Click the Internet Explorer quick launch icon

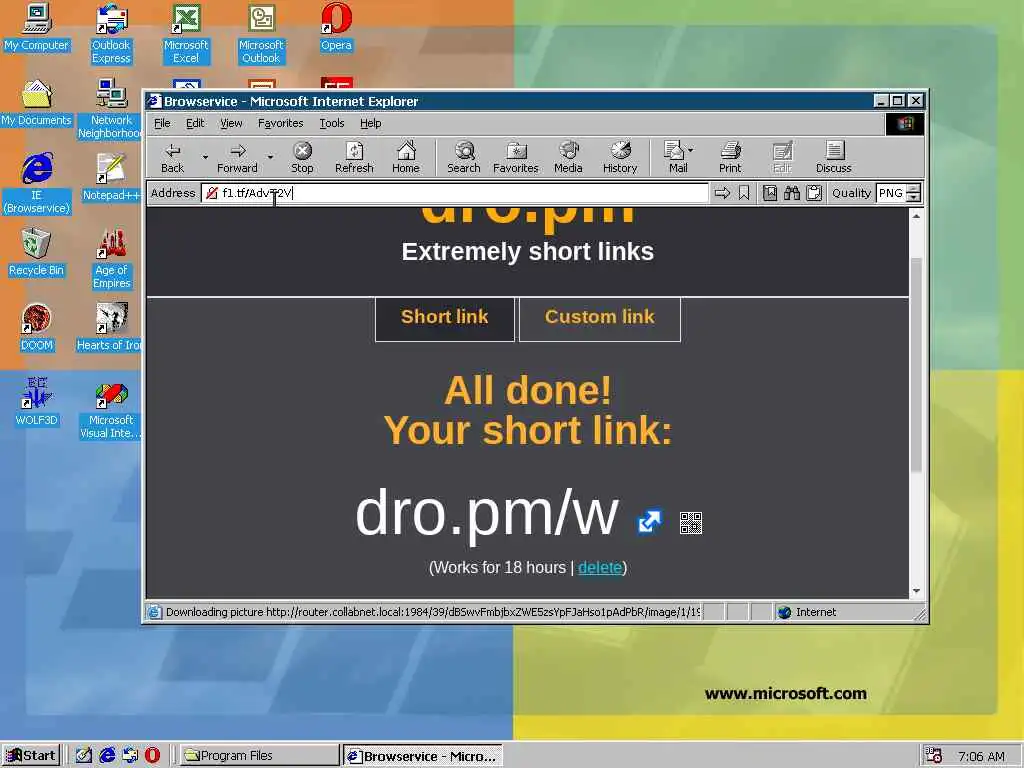tap(106, 755)
